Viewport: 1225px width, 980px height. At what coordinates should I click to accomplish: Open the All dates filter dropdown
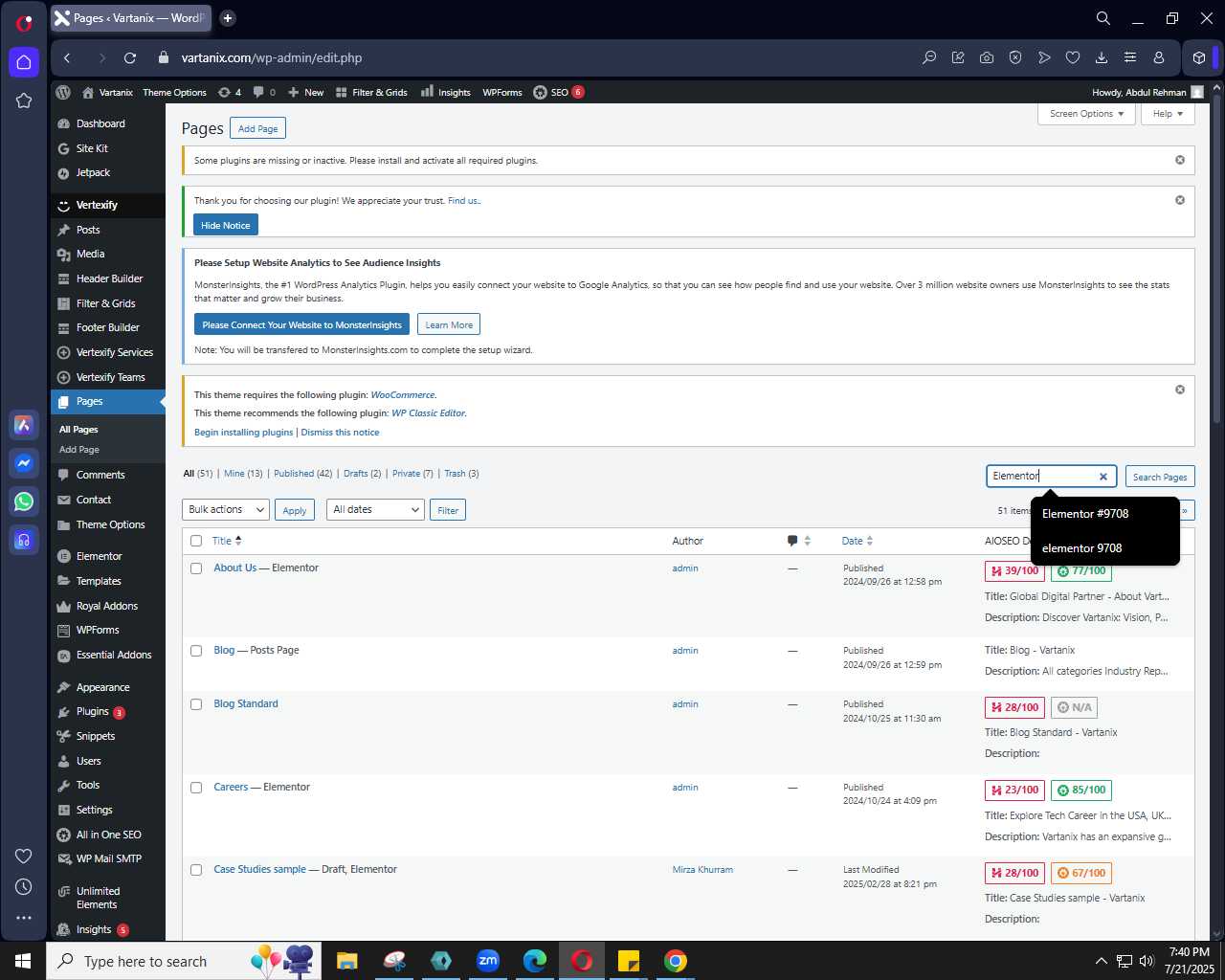(x=375, y=510)
